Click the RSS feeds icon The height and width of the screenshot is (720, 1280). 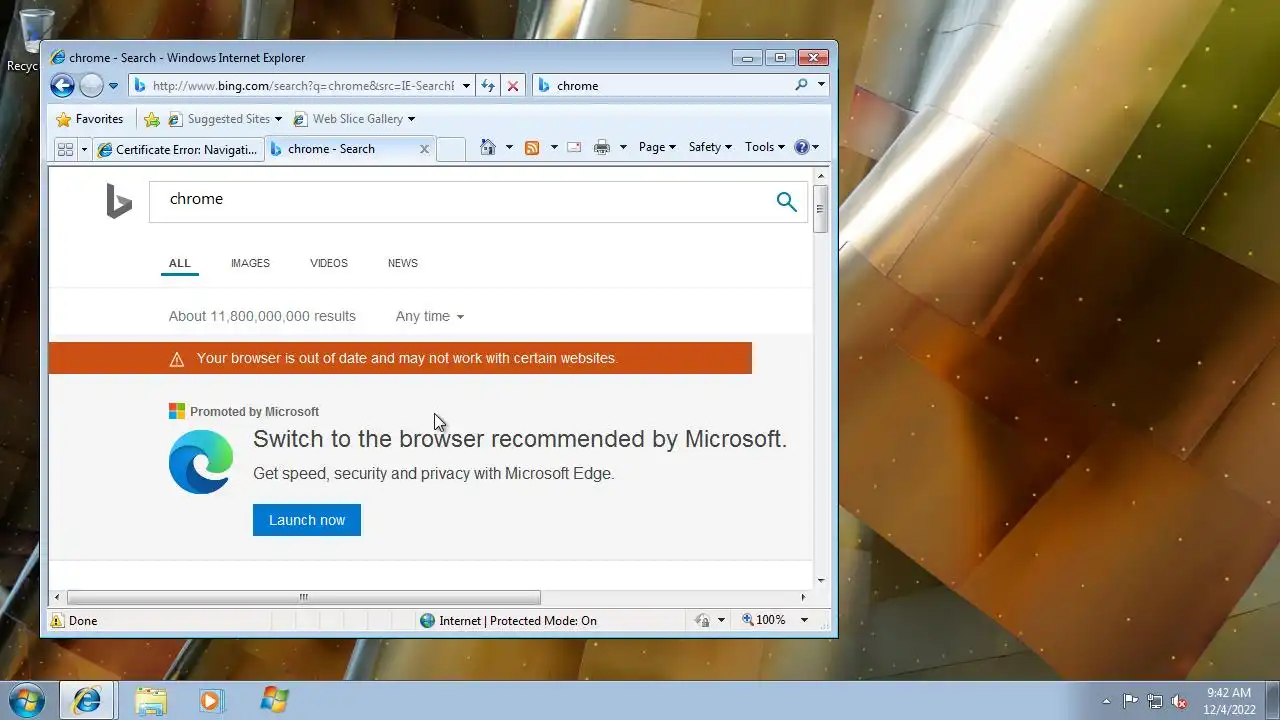[532, 147]
